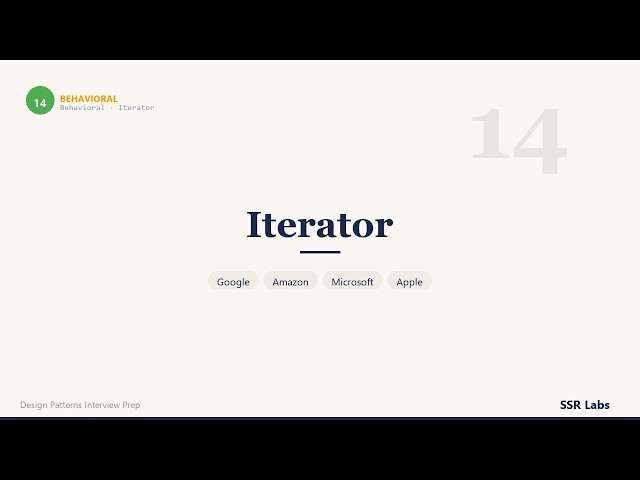Screen dimensions: 640x480
Task: Select the Microsoft company tag
Action: 352,281
